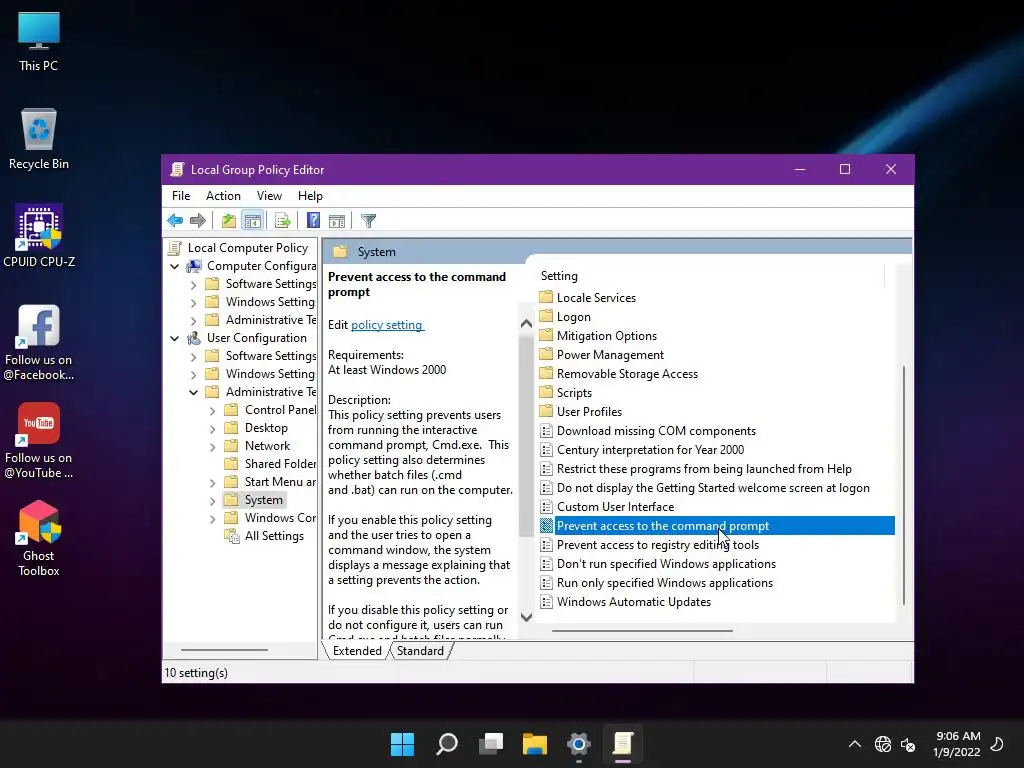Image resolution: width=1024 pixels, height=768 pixels.
Task: Click the policy setting link
Action: (x=387, y=325)
